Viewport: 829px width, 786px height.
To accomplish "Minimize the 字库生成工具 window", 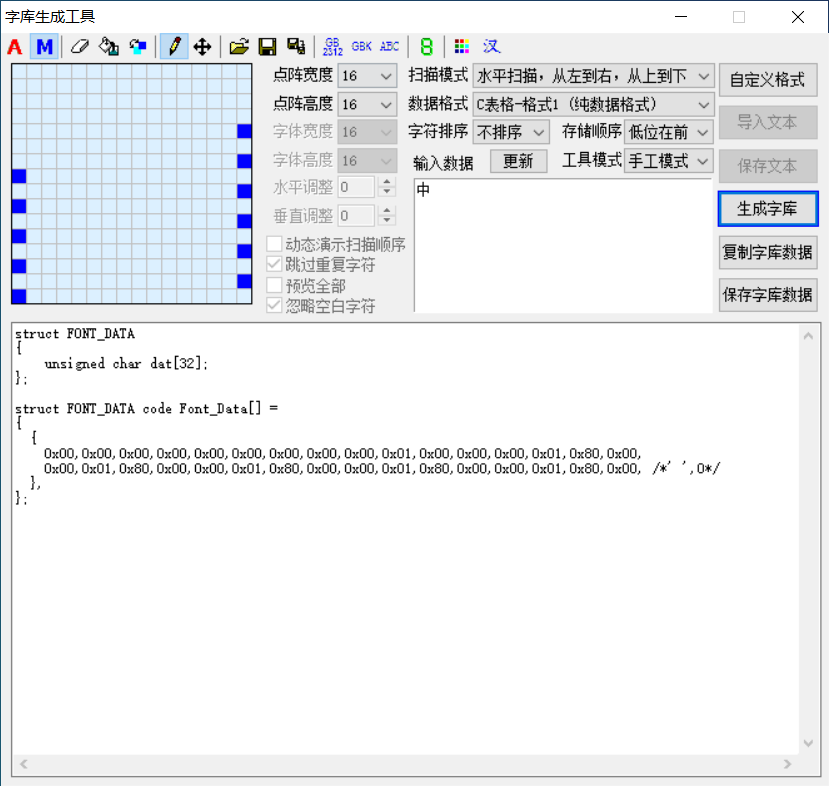I will 681,17.
